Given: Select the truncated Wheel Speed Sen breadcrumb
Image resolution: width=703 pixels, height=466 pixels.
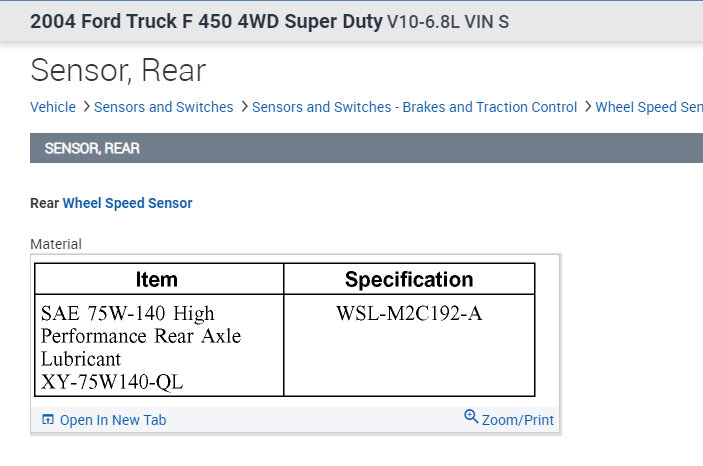Looking at the screenshot, I should pyautogui.click(x=648, y=107).
